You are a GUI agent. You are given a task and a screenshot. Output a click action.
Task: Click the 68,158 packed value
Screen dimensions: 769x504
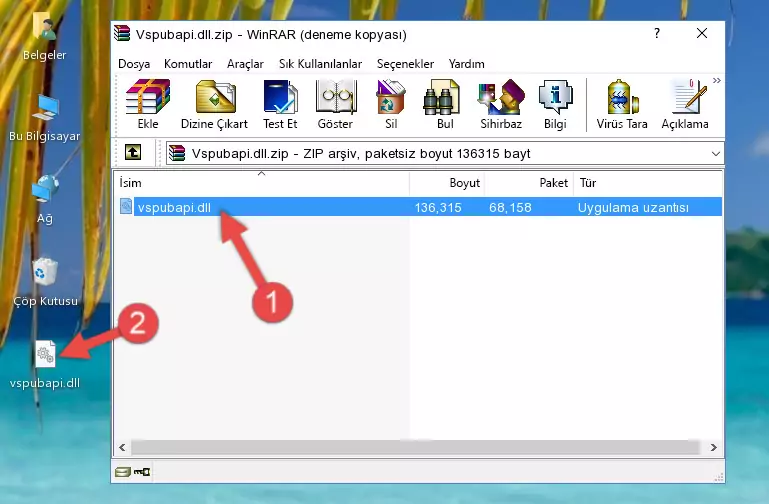510,207
